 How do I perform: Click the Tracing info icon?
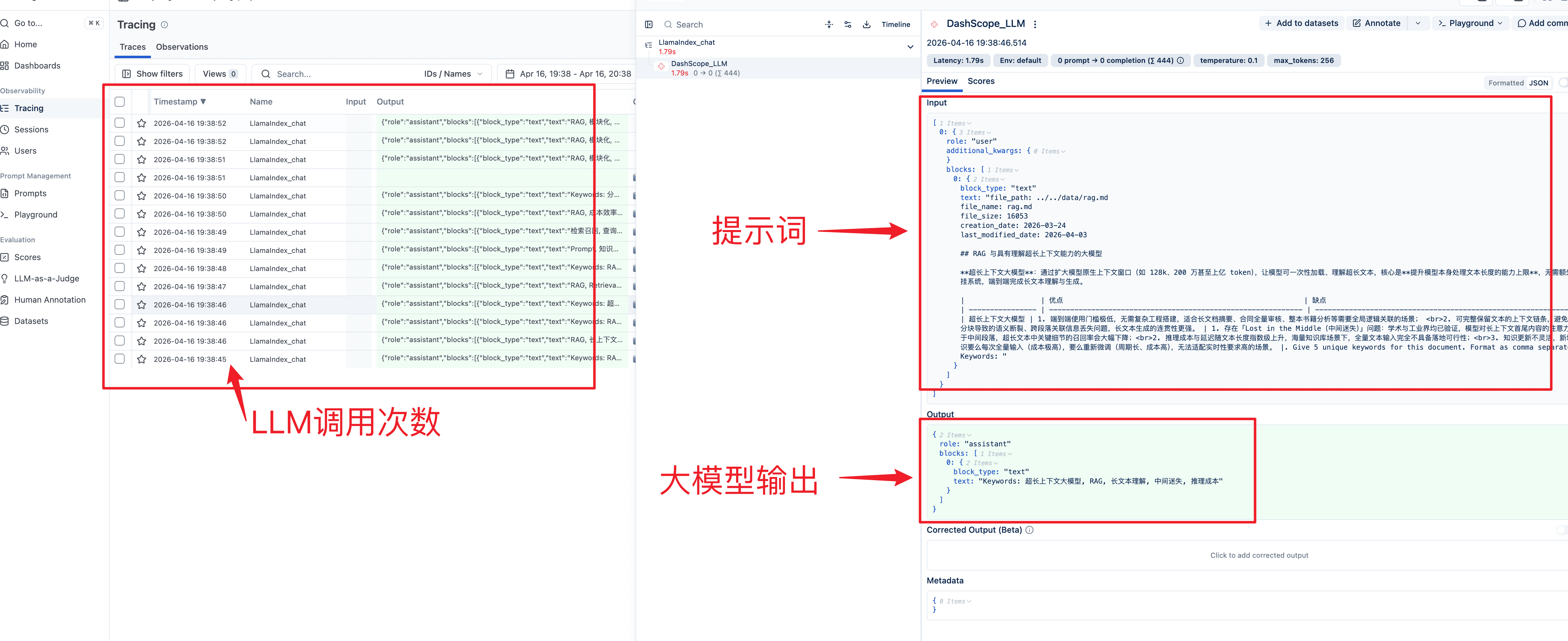coord(164,25)
